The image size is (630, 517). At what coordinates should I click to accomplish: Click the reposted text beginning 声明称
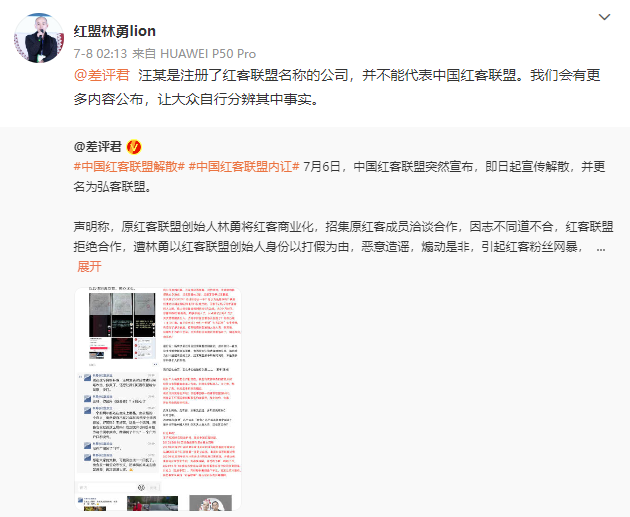tap(344, 237)
